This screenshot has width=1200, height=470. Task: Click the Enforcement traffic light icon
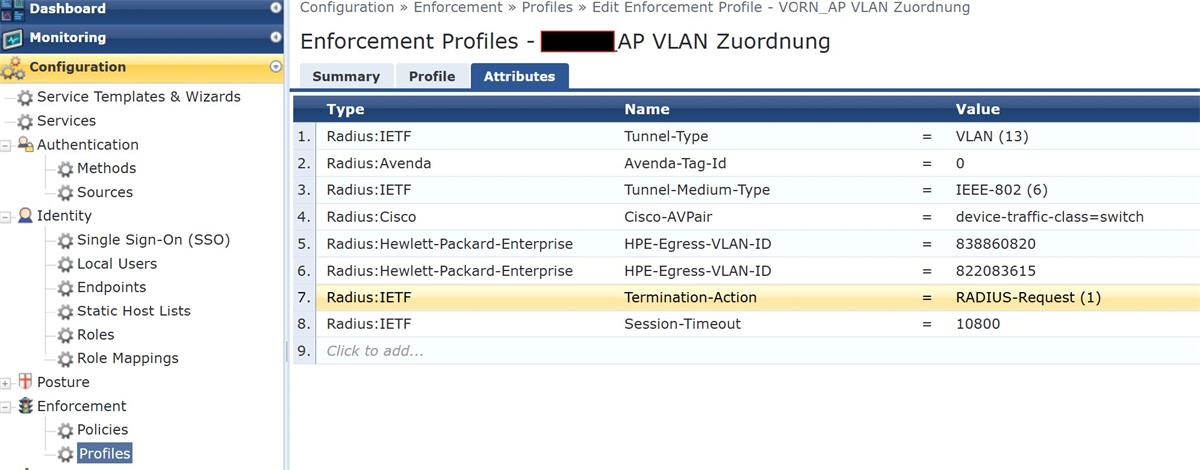pos(26,406)
